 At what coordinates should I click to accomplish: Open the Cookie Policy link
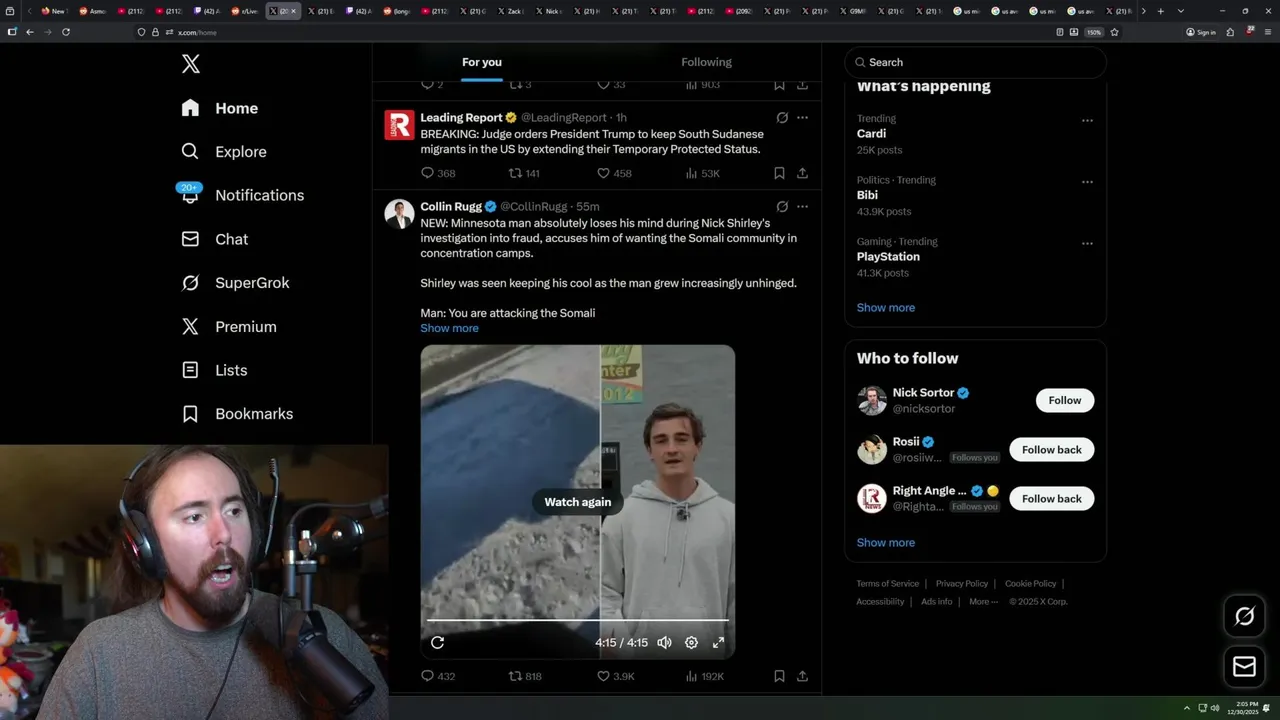1030,584
